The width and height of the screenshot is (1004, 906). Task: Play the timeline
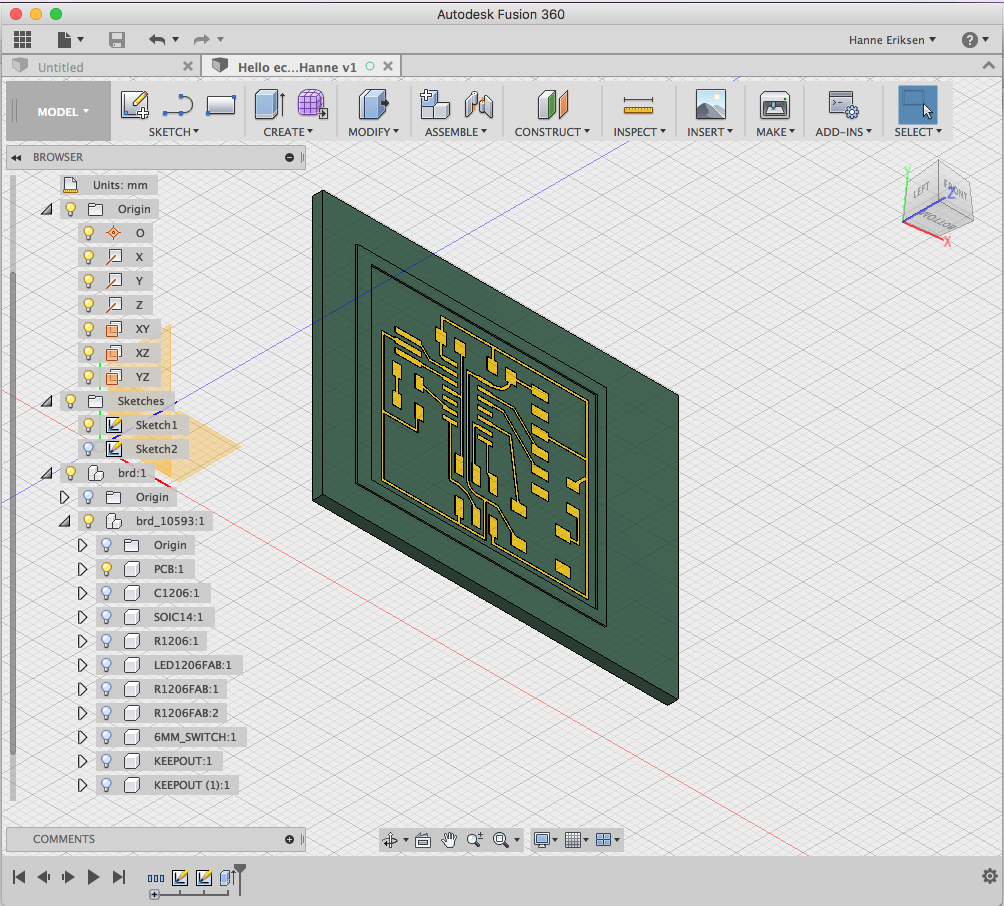93,877
